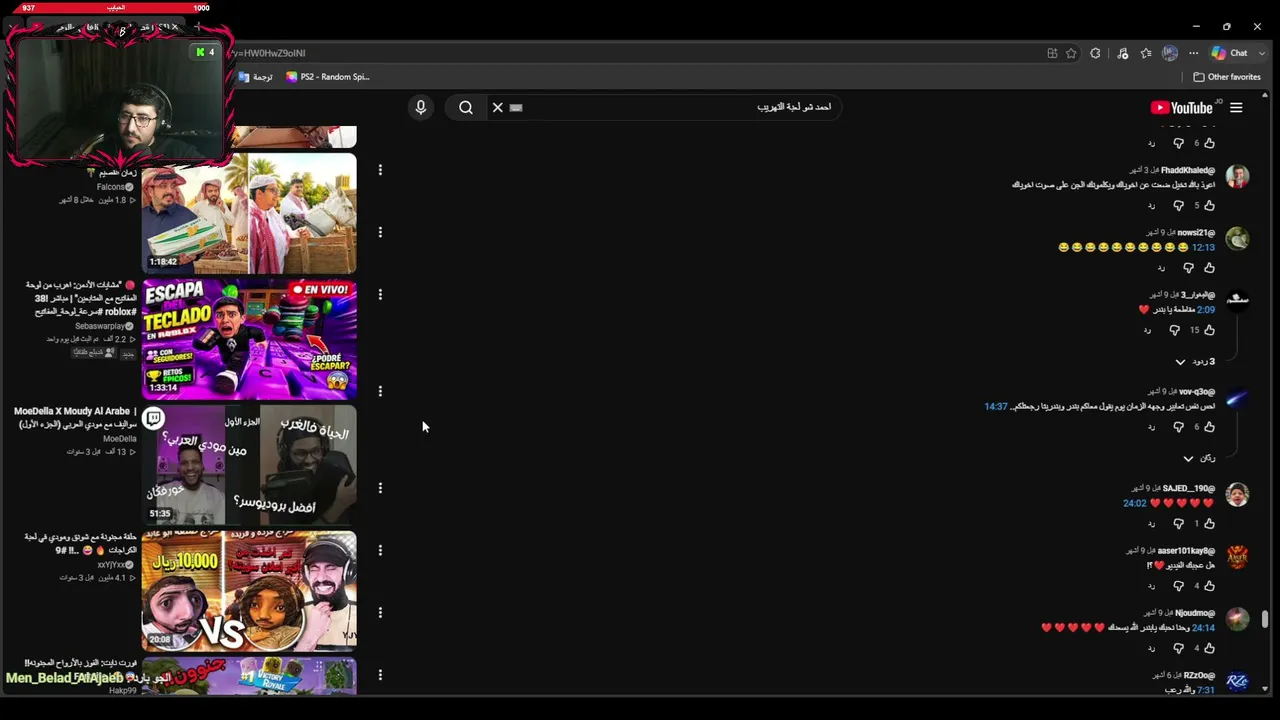This screenshot has width=1280, height=720.
Task: Open vov-q3o's channel avatar
Action: pos(1238,399)
